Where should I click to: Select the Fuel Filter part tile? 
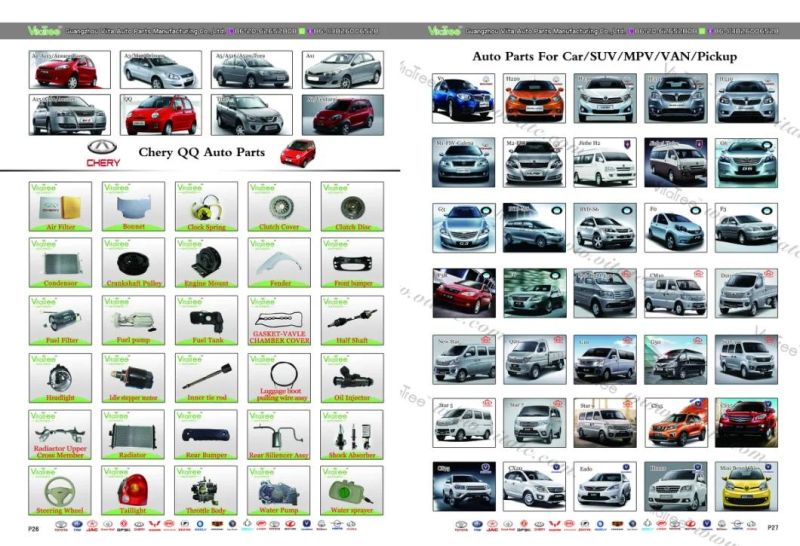[60, 320]
